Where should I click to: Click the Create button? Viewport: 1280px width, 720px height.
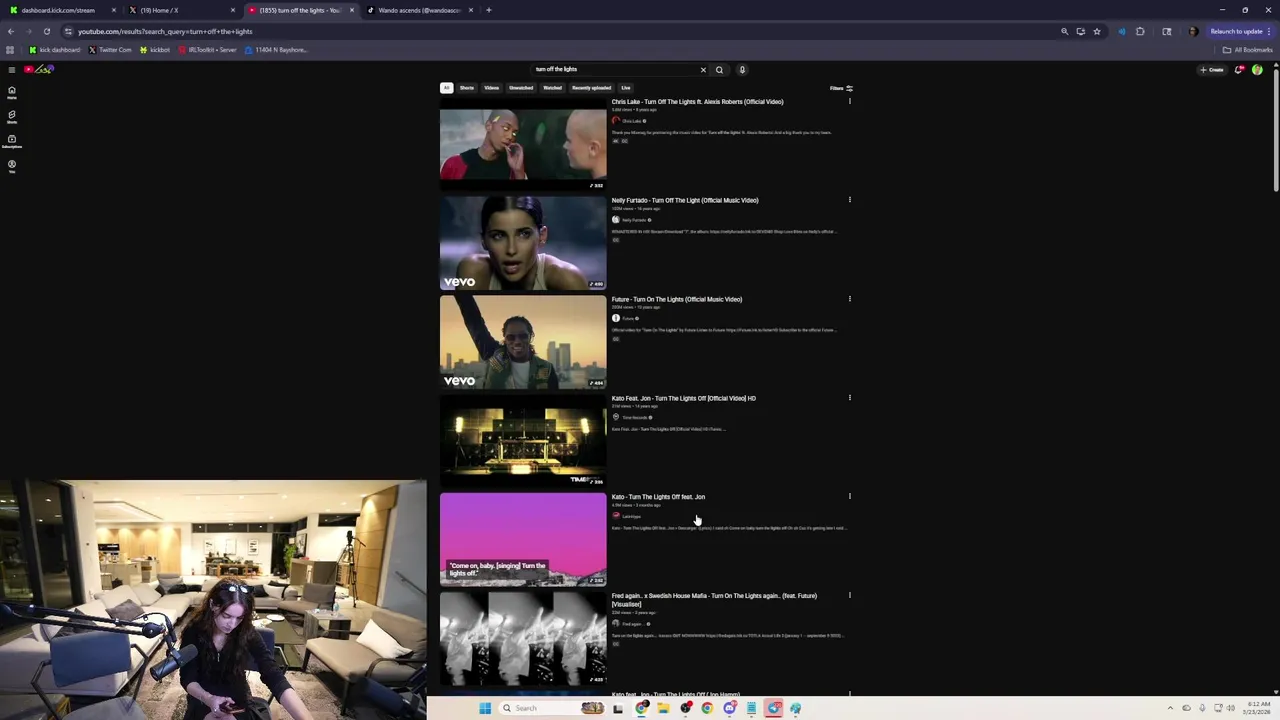(x=1212, y=70)
